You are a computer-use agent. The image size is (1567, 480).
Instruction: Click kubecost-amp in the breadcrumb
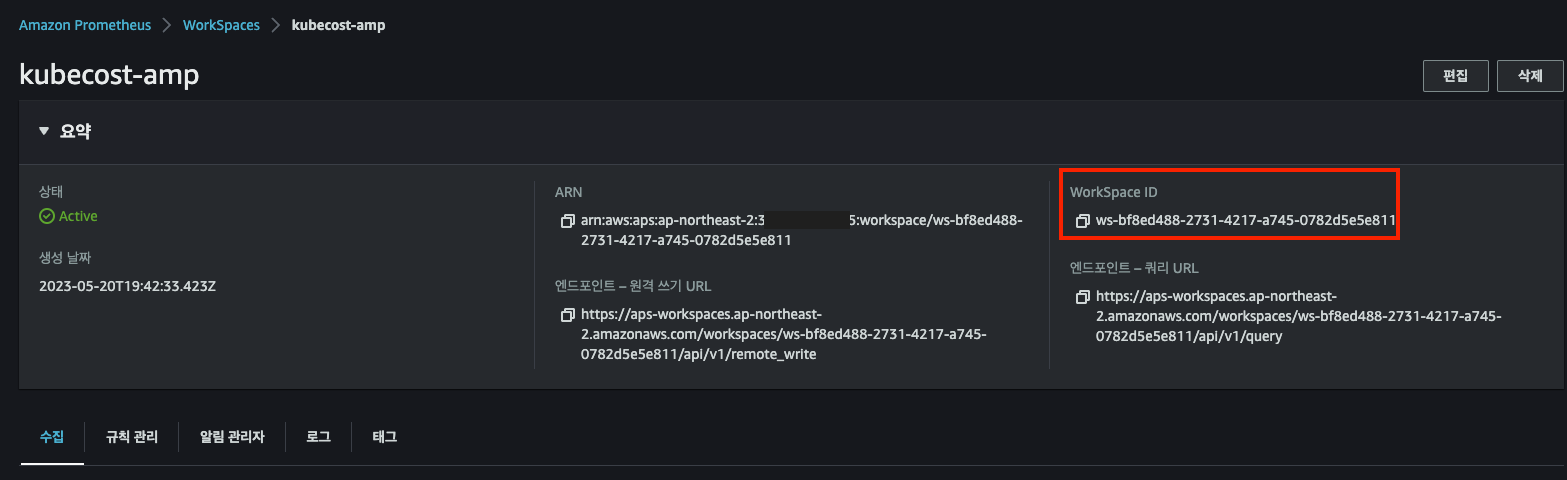click(338, 25)
